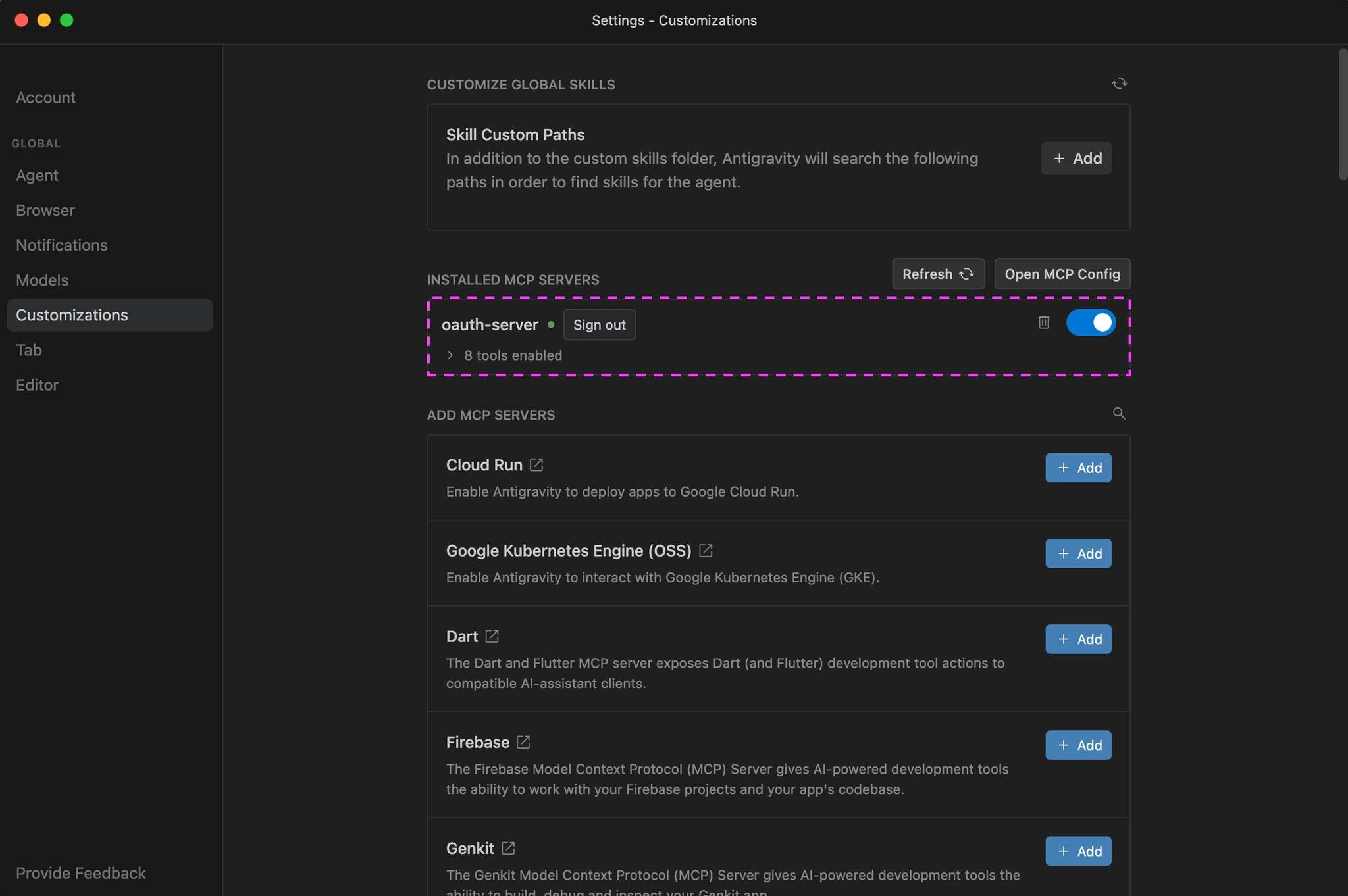Image resolution: width=1348 pixels, height=896 pixels.
Task: Click the Refresh MCP servers button
Action: [938, 274]
